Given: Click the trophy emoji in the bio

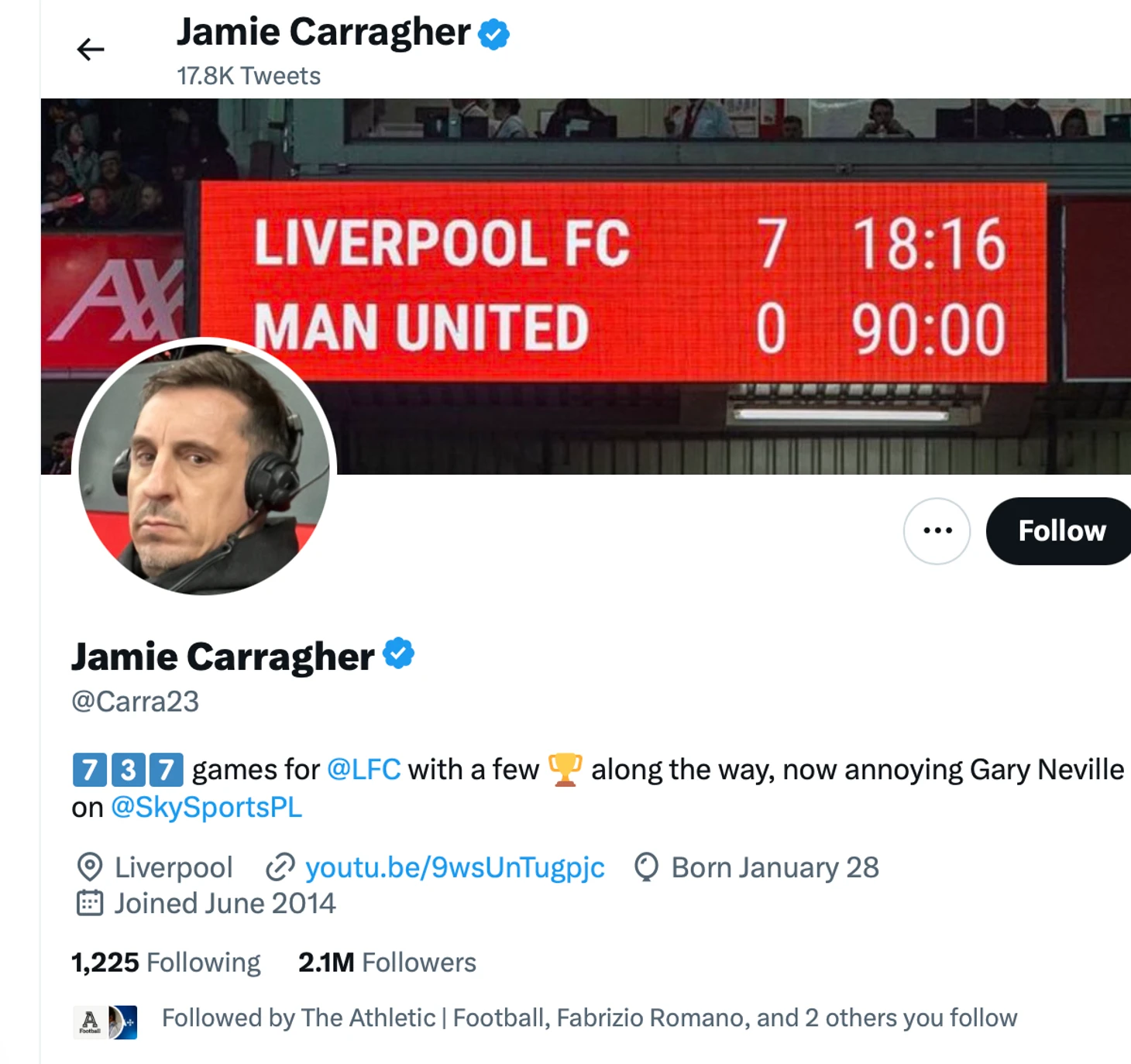Looking at the screenshot, I should point(565,770).
